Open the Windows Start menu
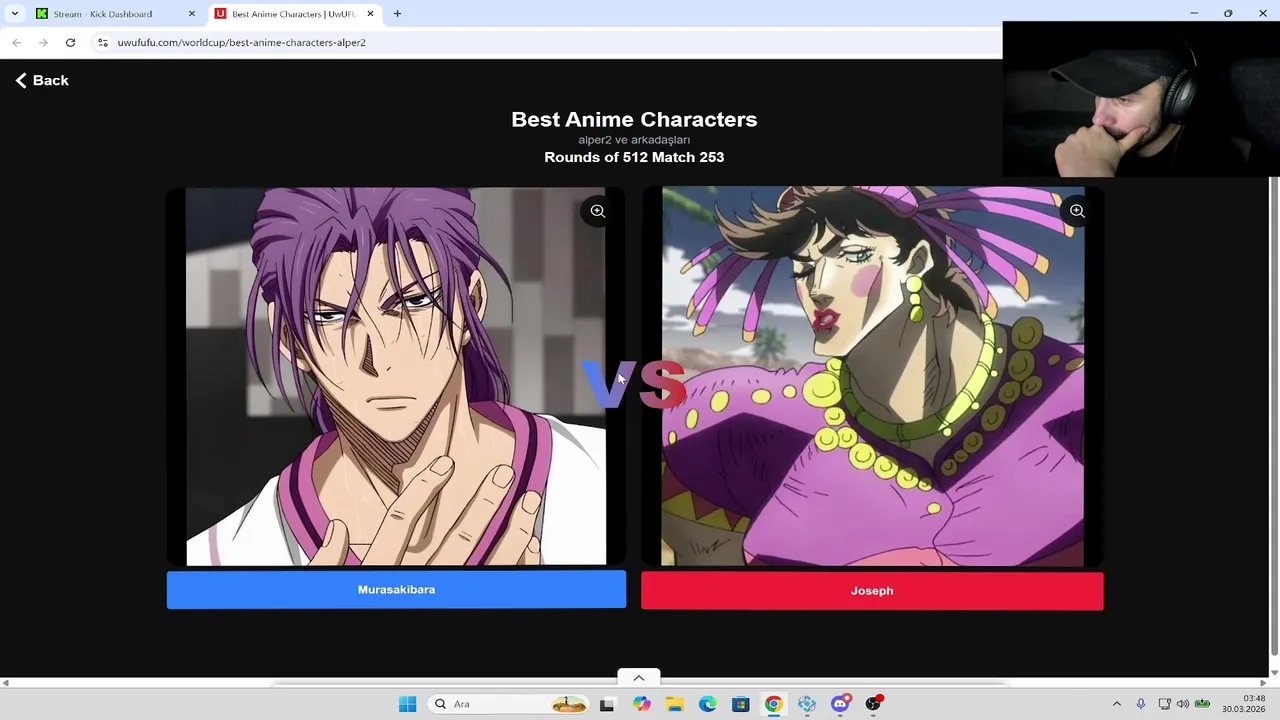 click(407, 704)
